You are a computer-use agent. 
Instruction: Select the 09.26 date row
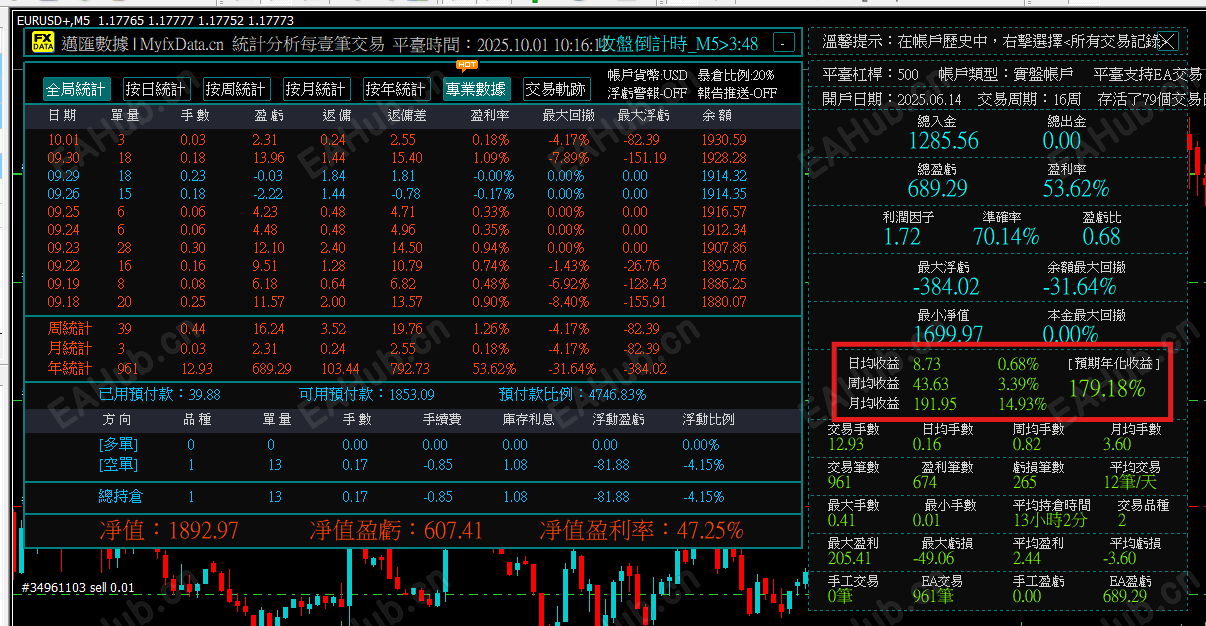pyautogui.click(x=412, y=194)
